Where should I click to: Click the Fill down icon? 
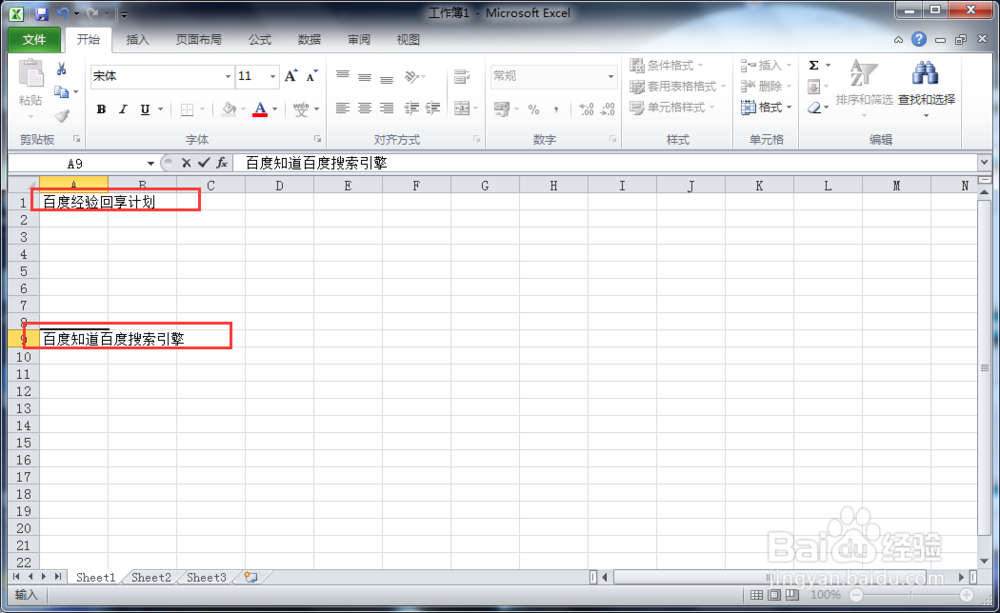(814, 86)
